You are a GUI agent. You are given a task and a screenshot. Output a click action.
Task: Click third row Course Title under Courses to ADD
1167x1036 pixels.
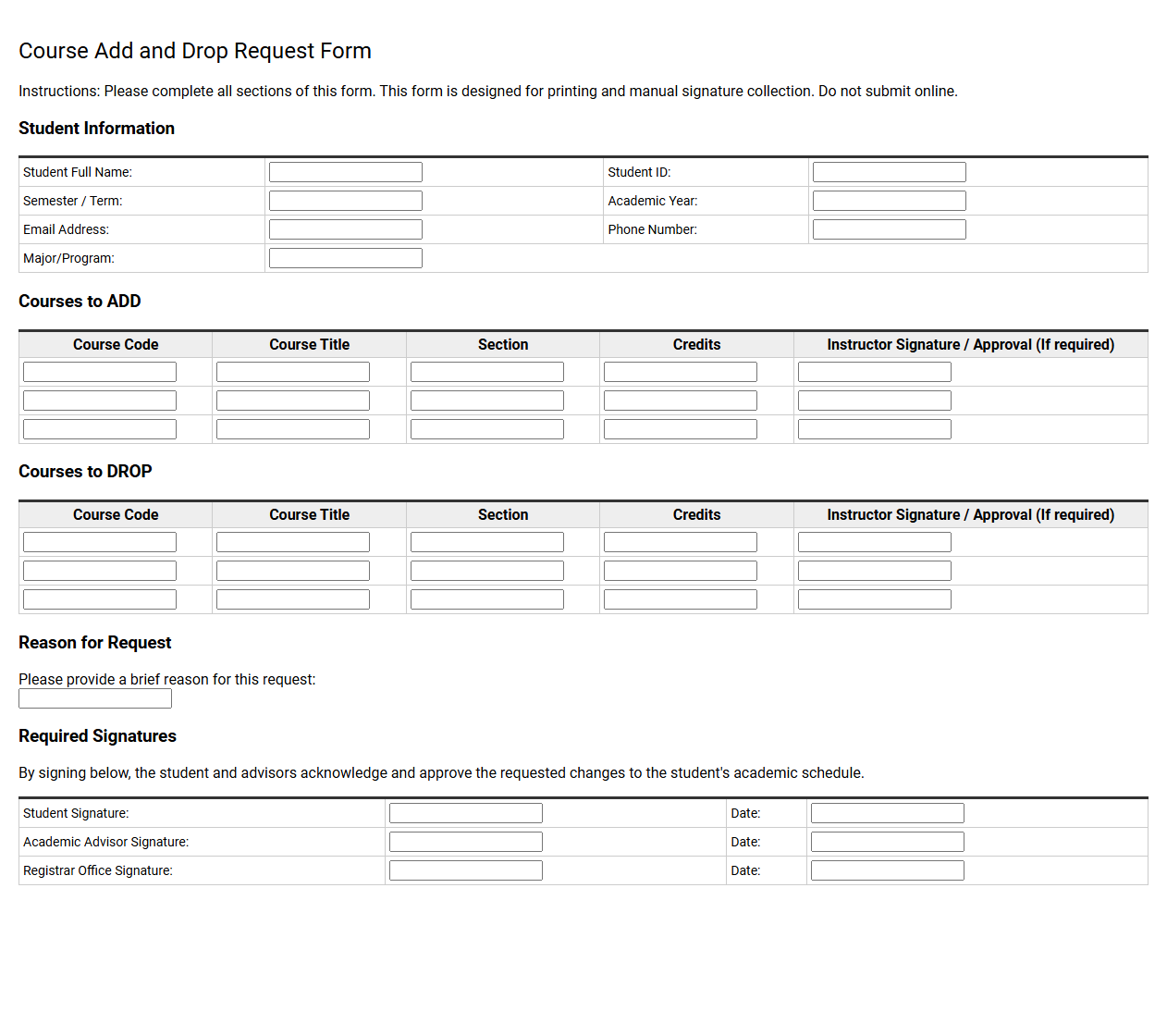293,429
